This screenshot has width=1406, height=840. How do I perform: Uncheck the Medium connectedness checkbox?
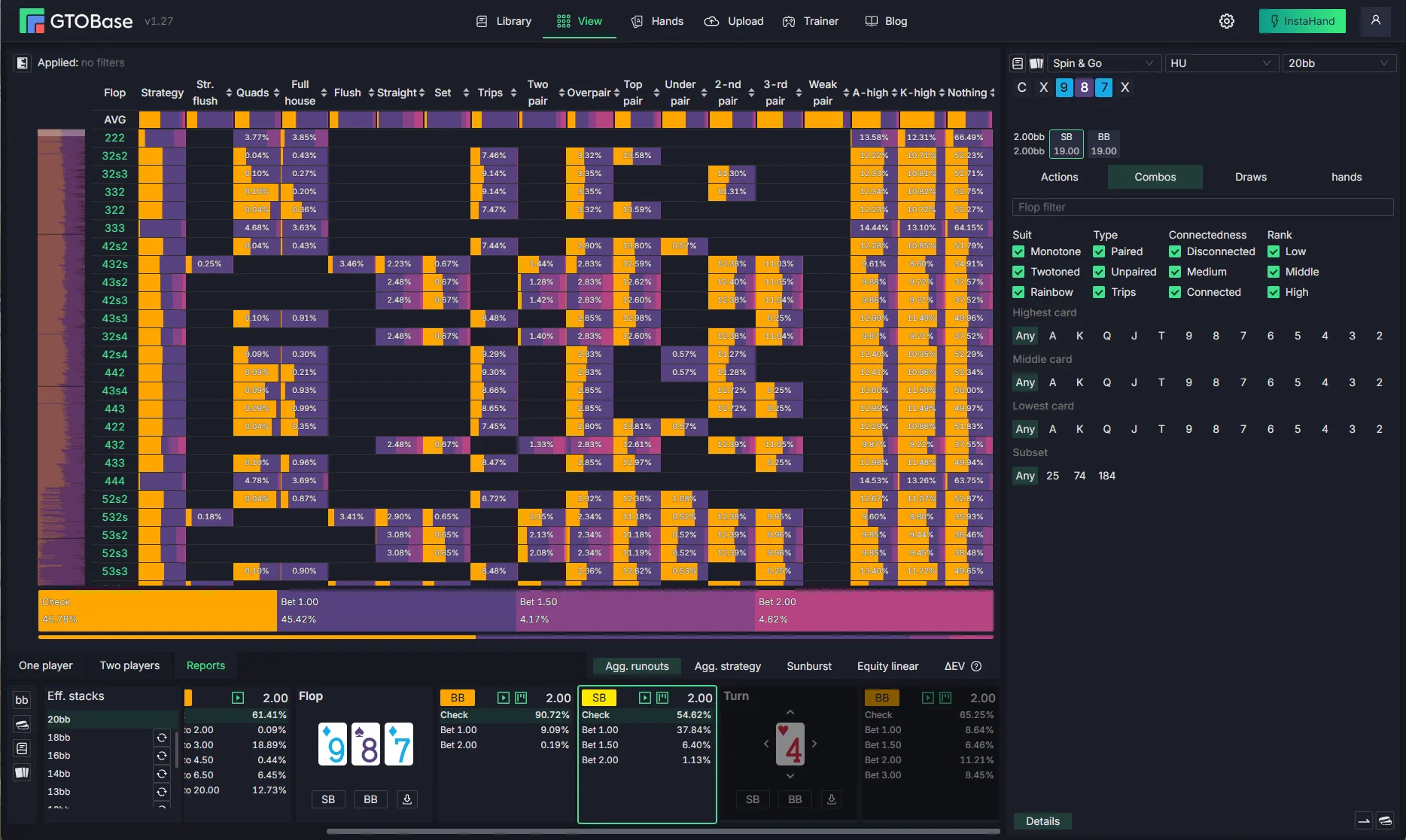1175,272
